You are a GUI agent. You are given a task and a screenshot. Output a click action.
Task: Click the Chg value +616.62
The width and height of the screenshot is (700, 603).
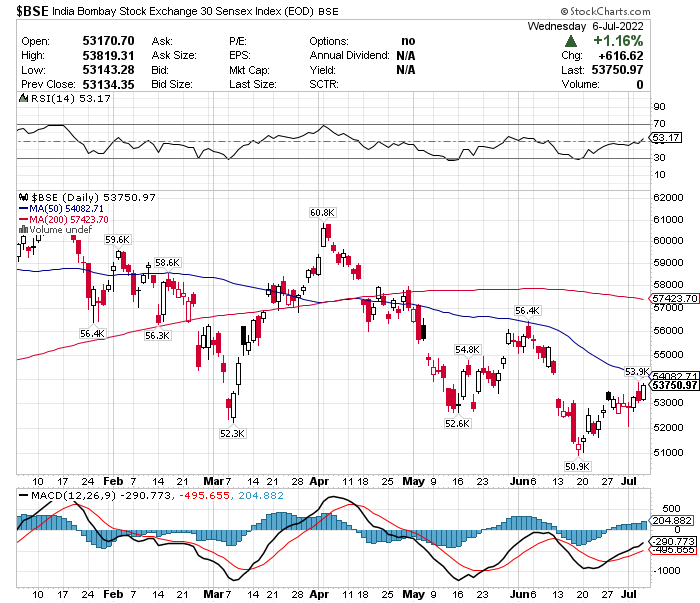[x=621, y=56]
